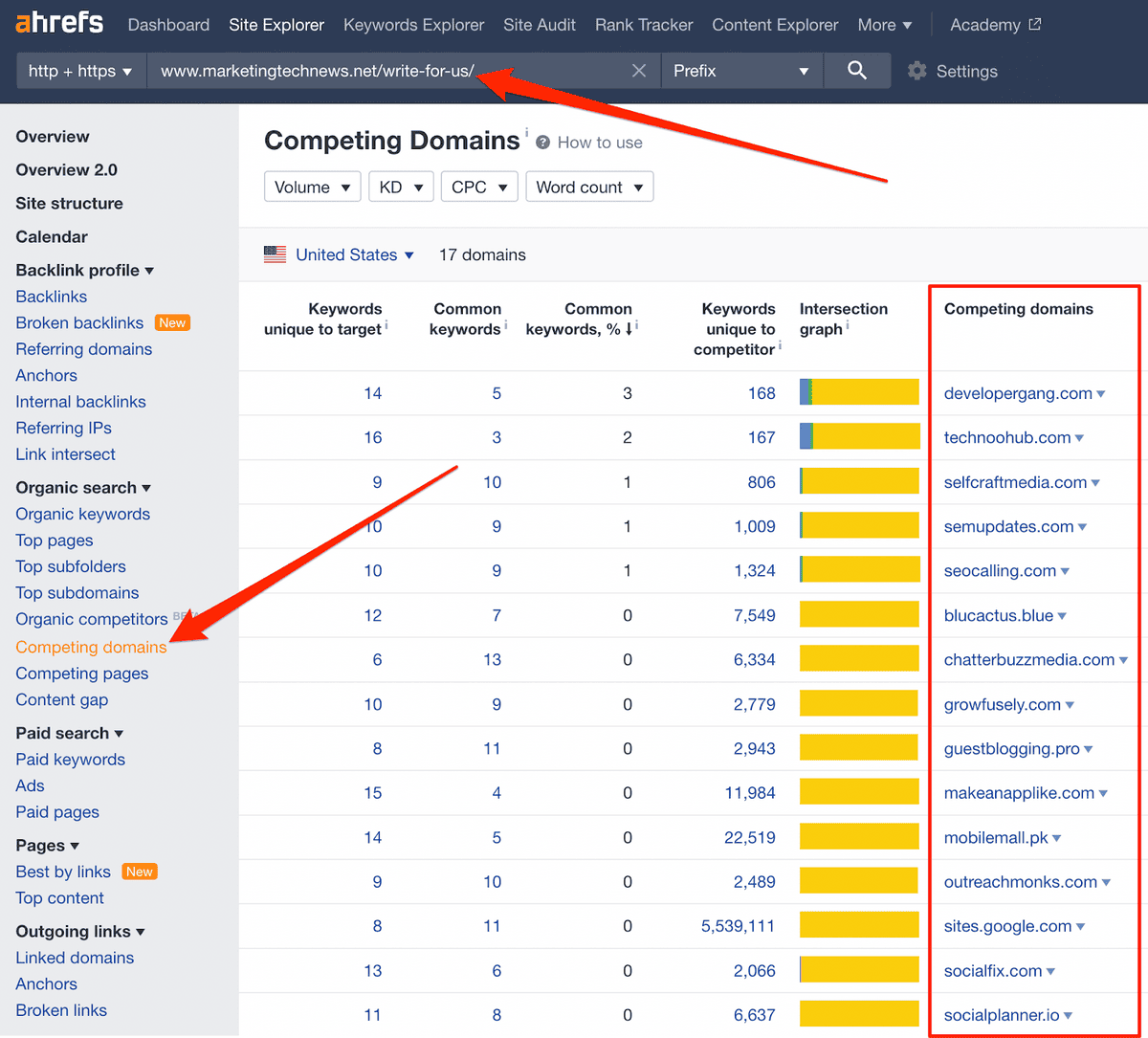Click the Ahrefs logo
Viewport: 1148px width, 1038px height.
[x=59, y=24]
